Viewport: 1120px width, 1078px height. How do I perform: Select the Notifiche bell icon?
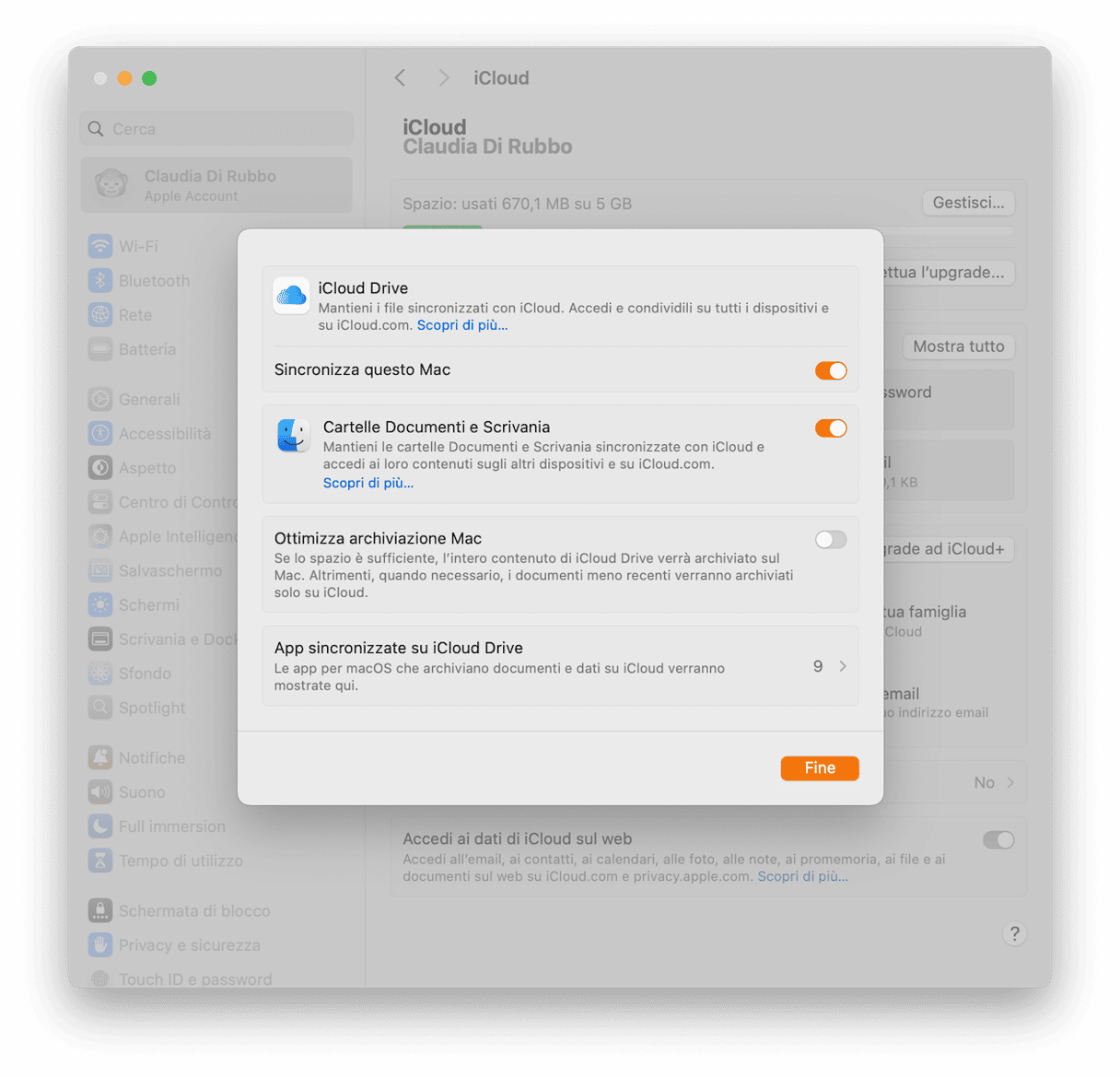(100, 758)
